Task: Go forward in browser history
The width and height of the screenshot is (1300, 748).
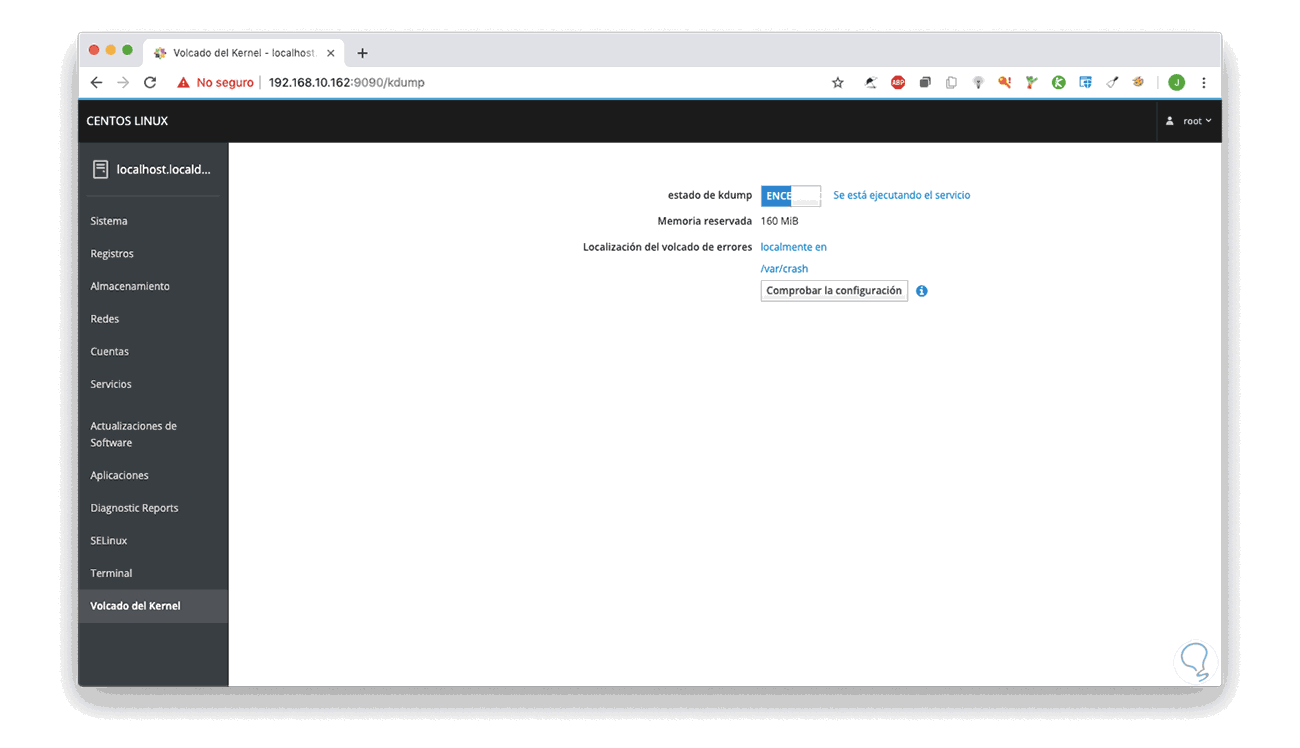Action: (x=123, y=83)
